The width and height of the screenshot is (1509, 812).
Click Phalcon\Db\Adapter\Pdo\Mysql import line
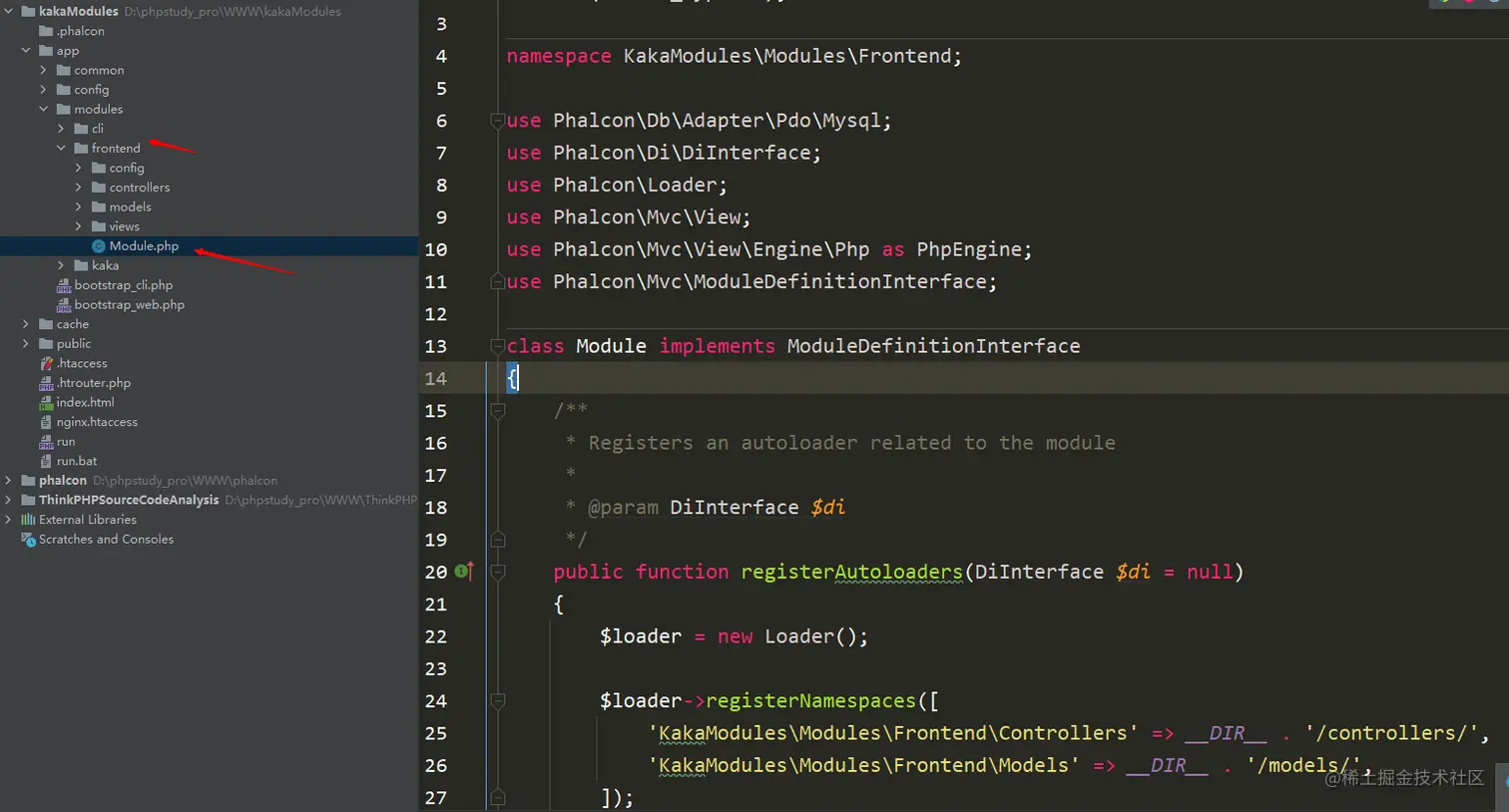point(699,121)
